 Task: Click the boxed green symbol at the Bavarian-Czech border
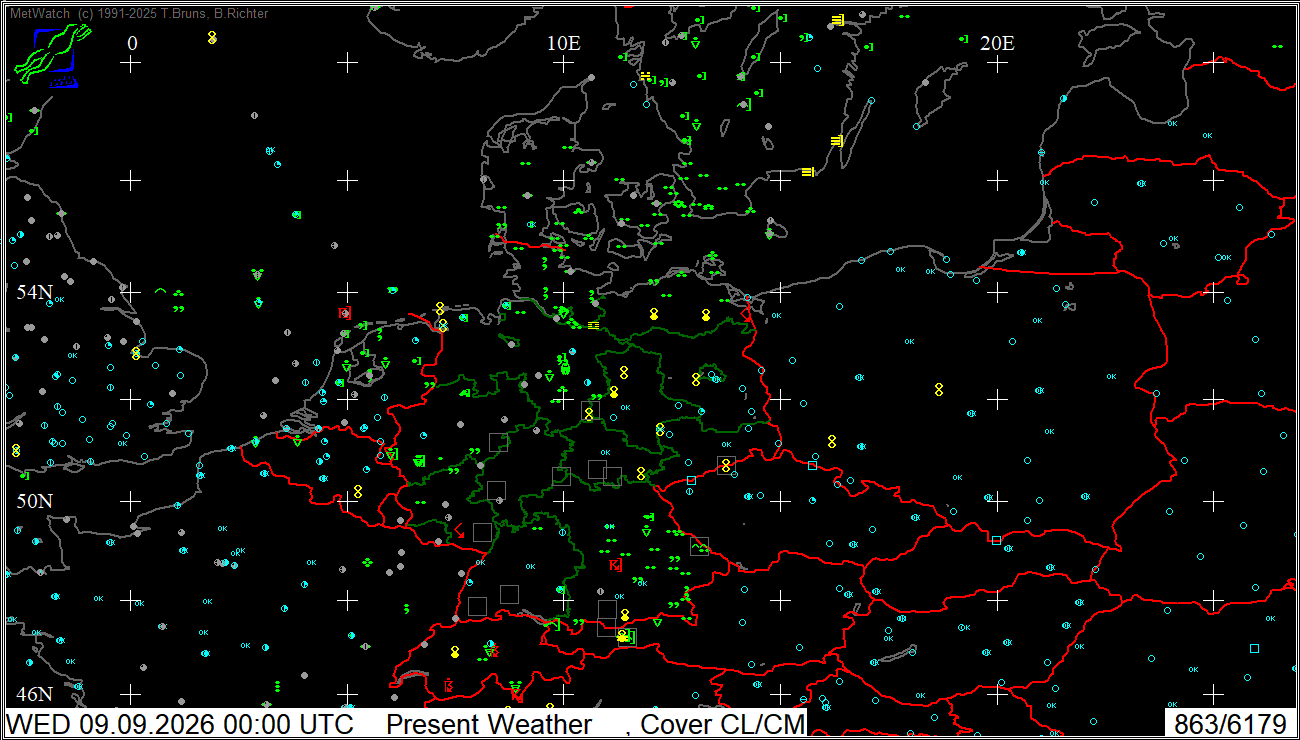click(x=699, y=545)
